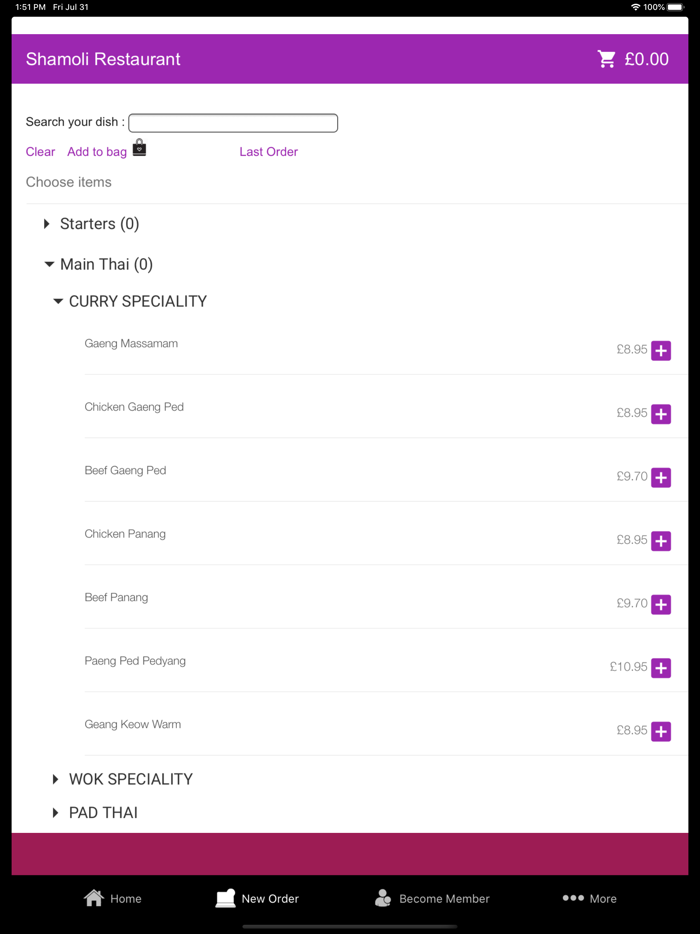Add Beef Panang with plus icon

click(x=661, y=605)
